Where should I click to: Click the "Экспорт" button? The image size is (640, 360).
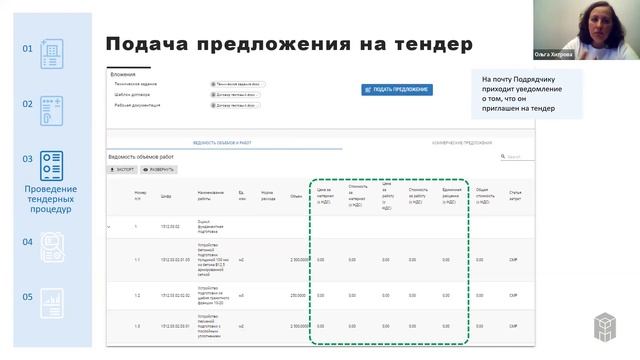coord(122,170)
